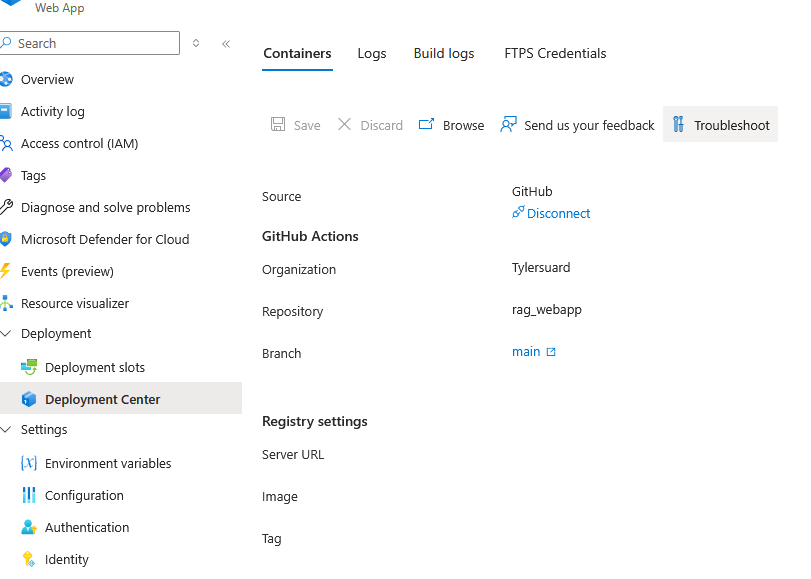Image resolution: width=811 pixels, height=579 pixels.
Task: Collapse the sidebar with double chevron
Action: click(226, 43)
